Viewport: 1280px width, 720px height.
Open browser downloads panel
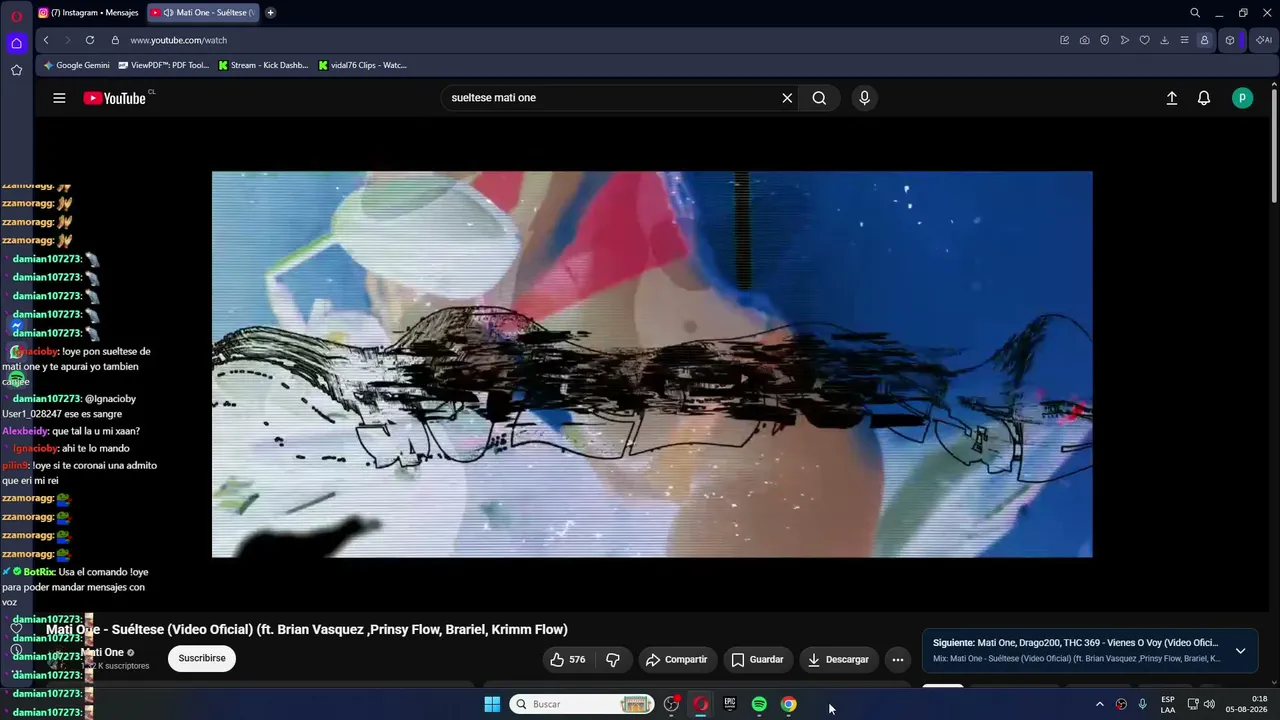coord(1165,40)
